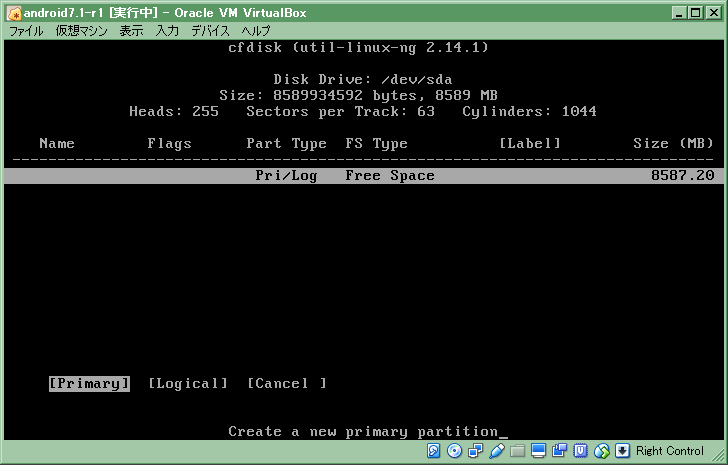Viewport: 728px width, 465px height.
Task: Click the Create a new primary partition hint
Action: (363, 432)
